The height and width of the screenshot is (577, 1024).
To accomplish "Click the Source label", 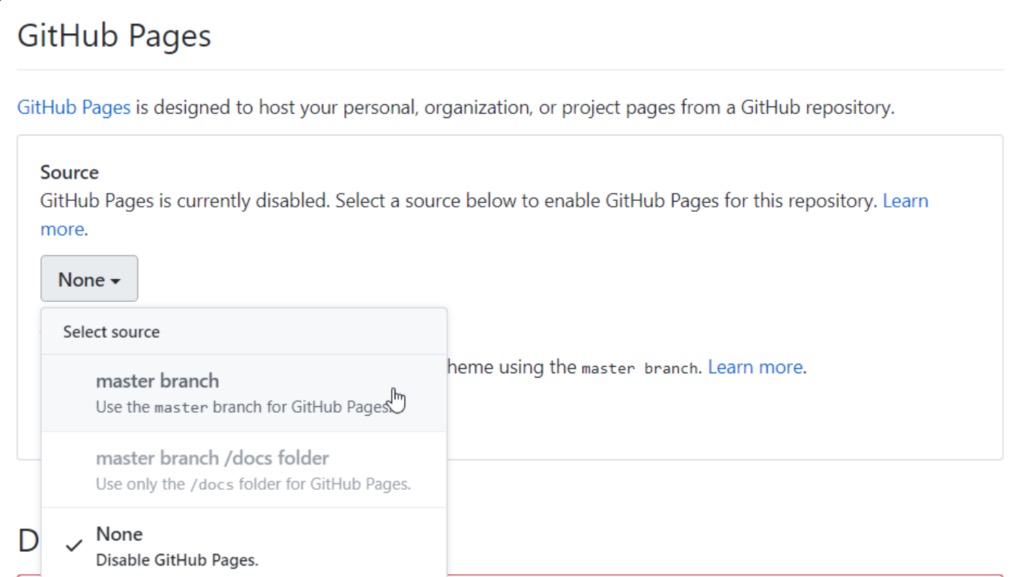I will (x=69, y=172).
